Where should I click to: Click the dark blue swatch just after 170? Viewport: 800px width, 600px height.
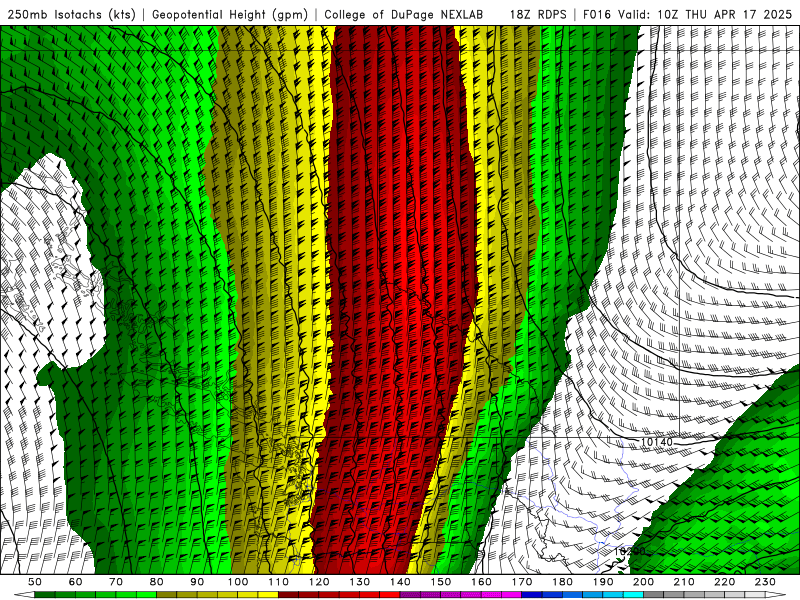pos(532,595)
